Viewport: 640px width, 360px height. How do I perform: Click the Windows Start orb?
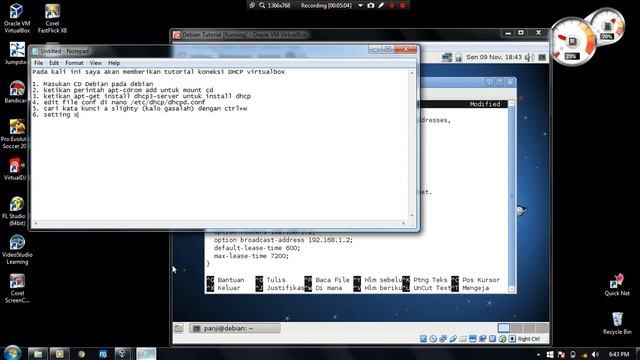[12, 353]
